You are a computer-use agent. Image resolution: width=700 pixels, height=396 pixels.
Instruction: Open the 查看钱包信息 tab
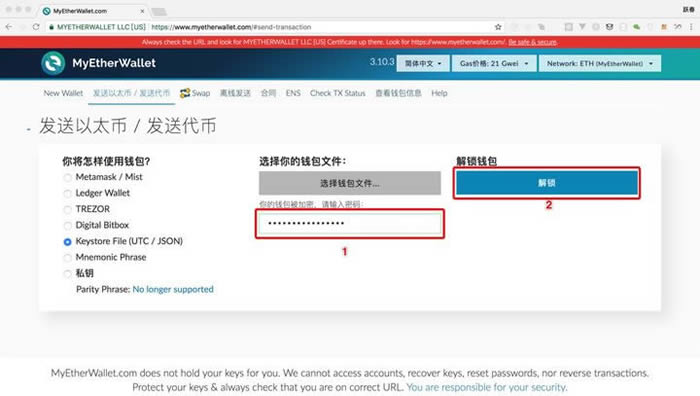click(x=398, y=93)
